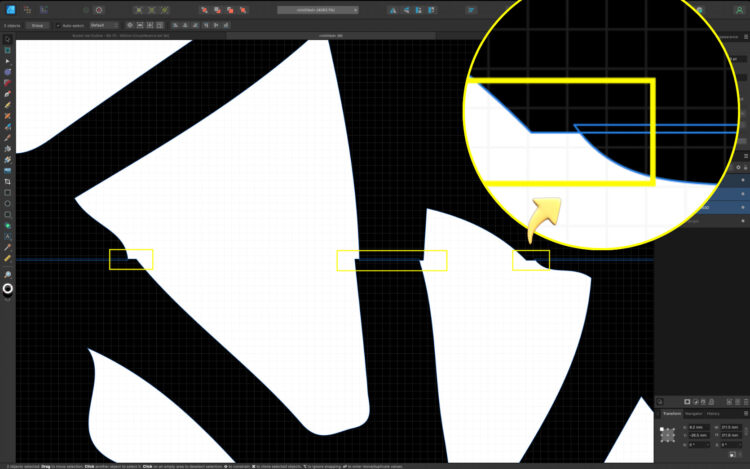The image size is (750, 469).
Task: Switch to the Navigator tab
Action: pyautogui.click(x=693, y=413)
